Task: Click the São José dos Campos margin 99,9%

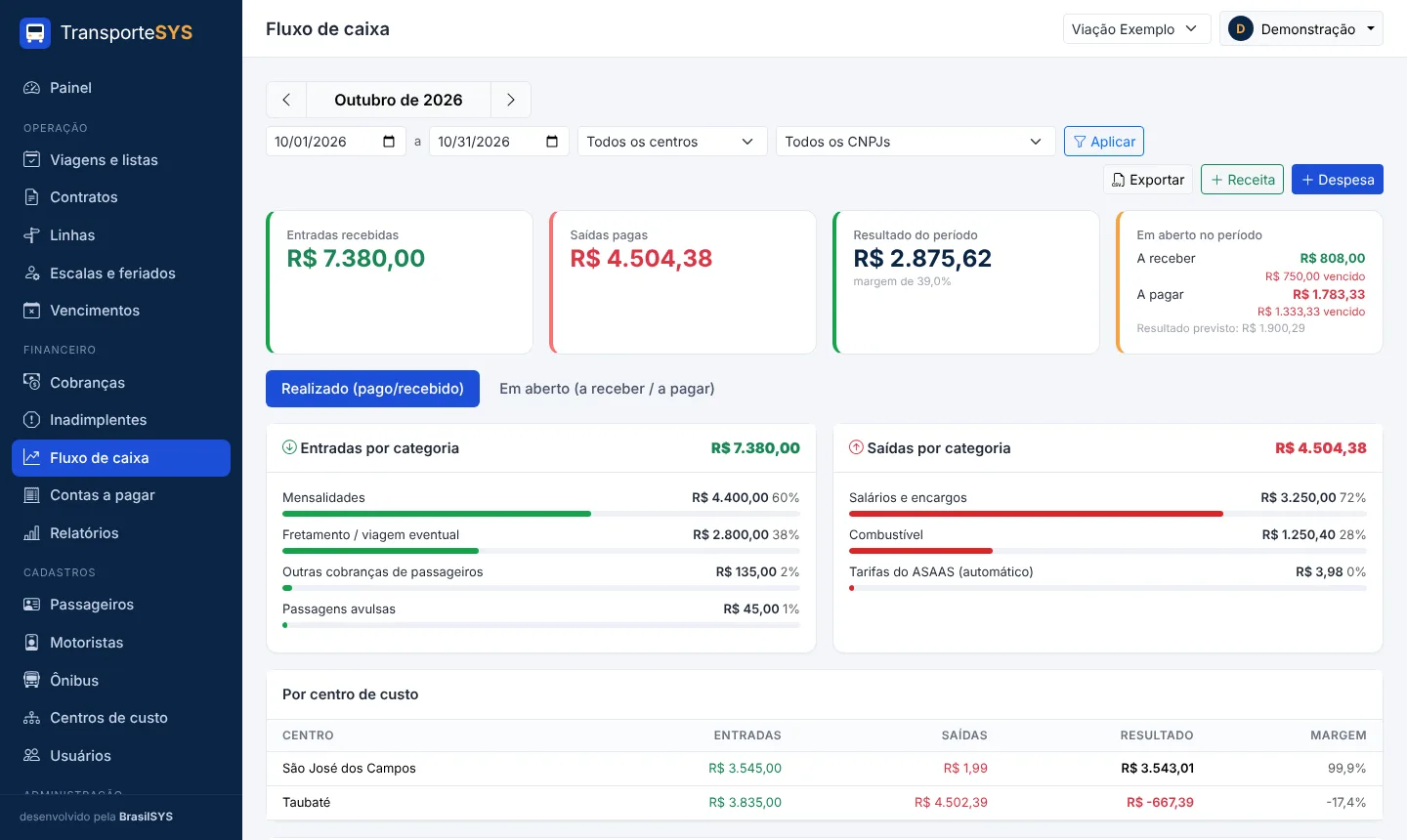Action: point(1346,769)
